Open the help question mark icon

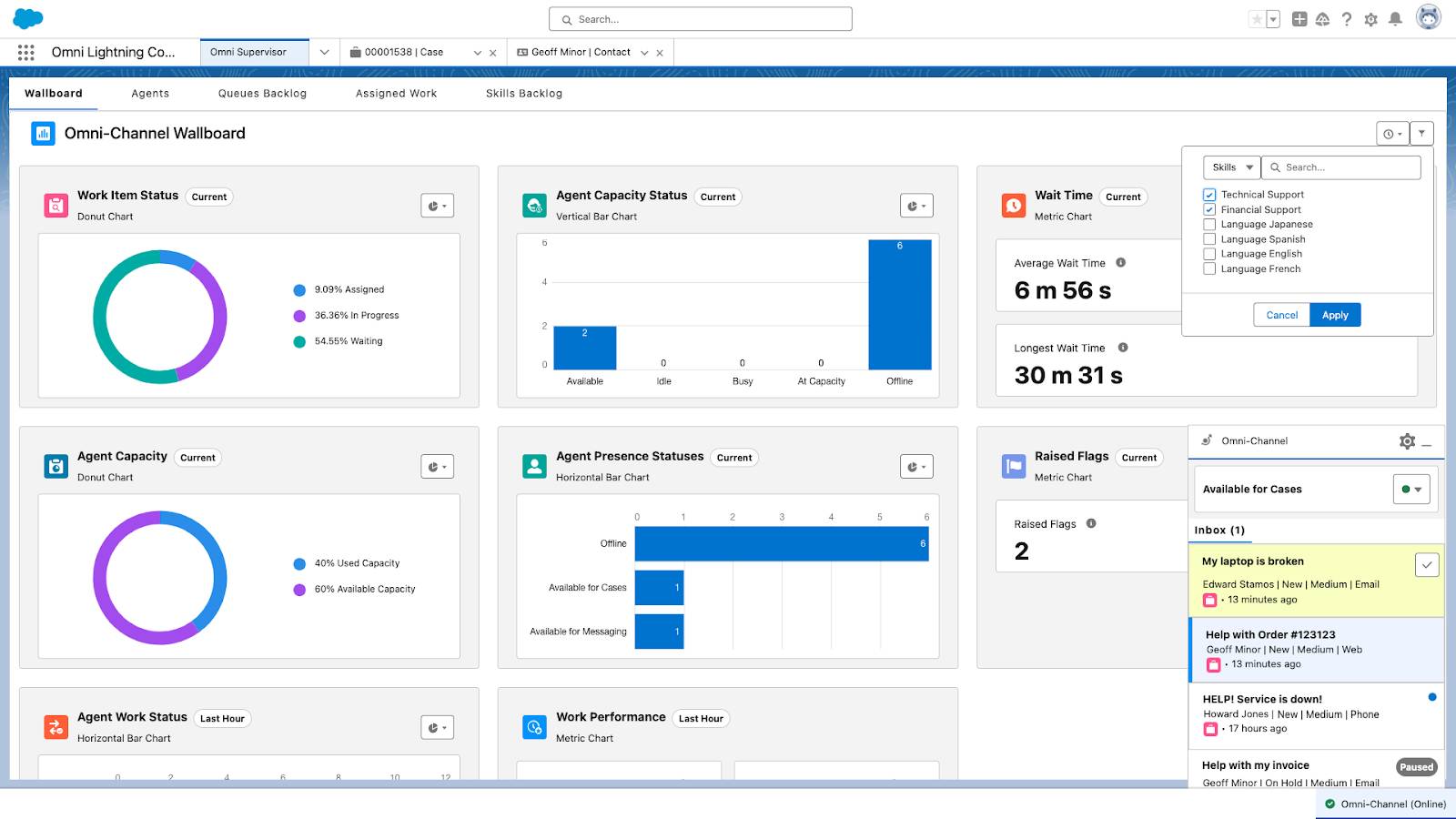tap(1347, 19)
